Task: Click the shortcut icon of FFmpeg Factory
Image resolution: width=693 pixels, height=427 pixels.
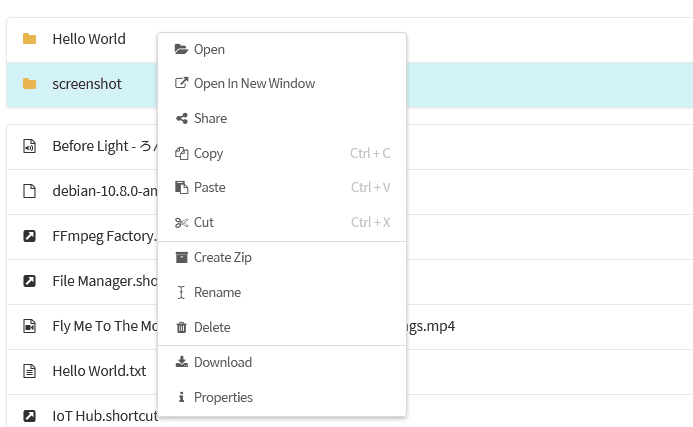Action: [x=30, y=236]
